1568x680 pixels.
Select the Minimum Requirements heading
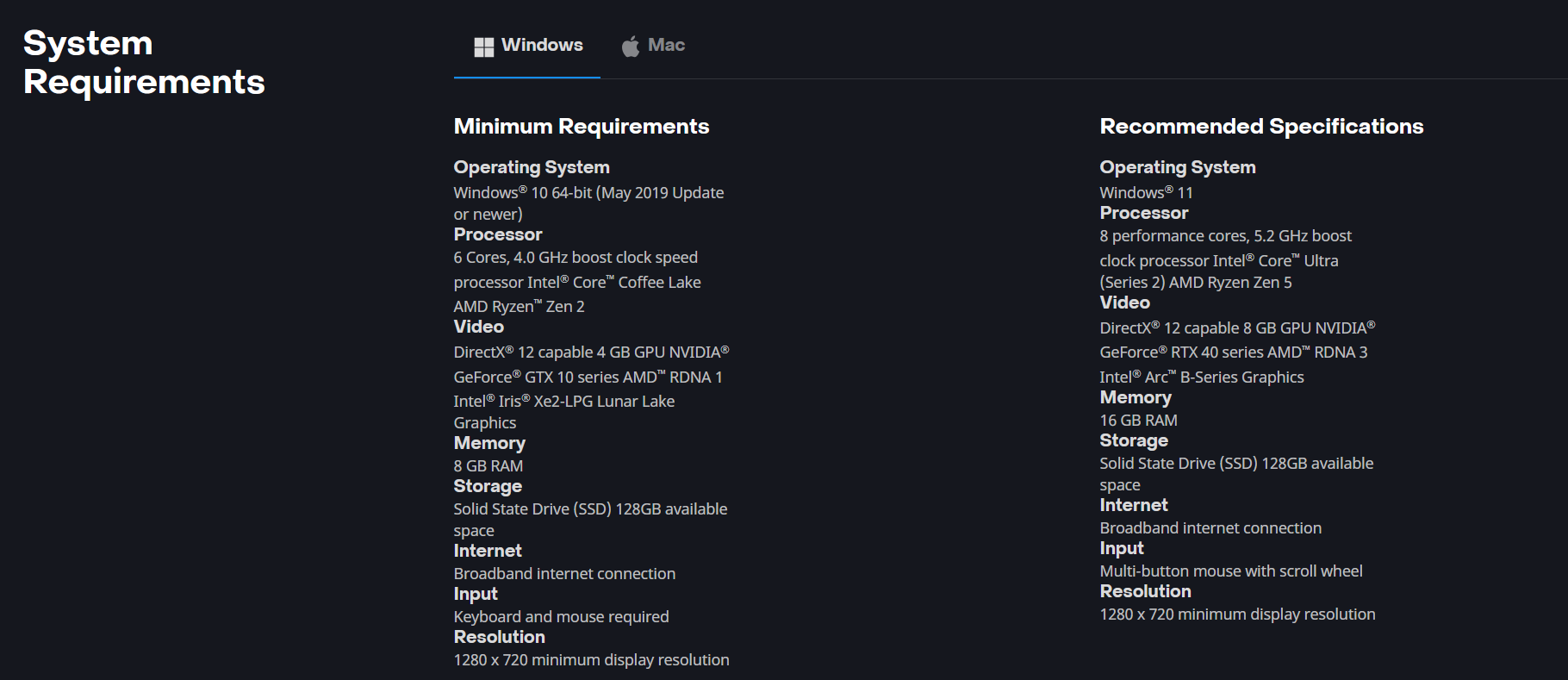pos(582,127)
